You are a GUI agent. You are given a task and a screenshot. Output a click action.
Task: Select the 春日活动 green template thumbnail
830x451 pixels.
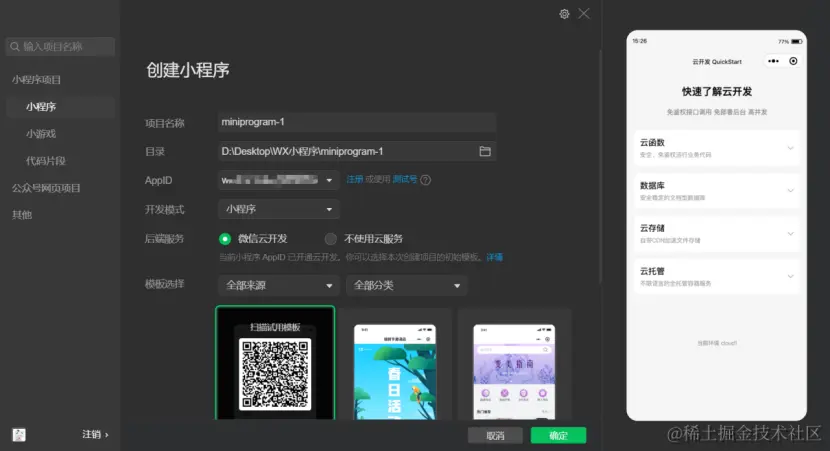(x=395, y=364)
